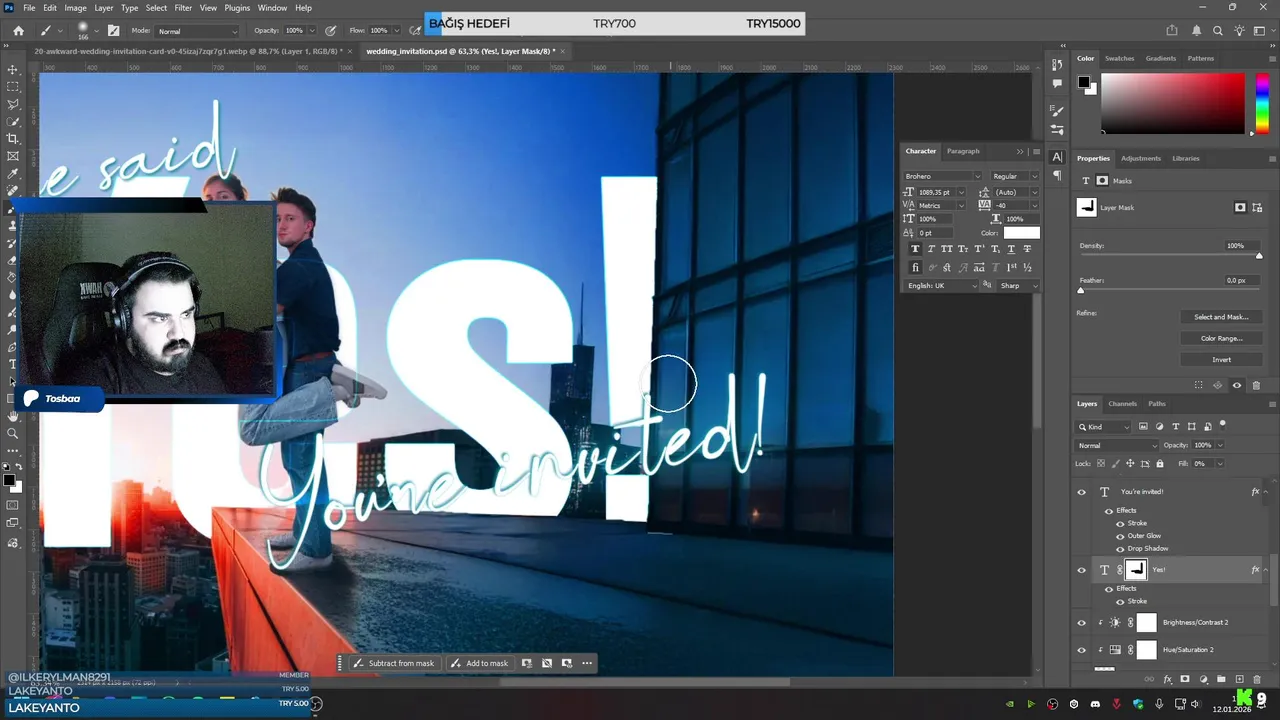This screenshot has height=720, width=1280.
Task: Click Subtract from mask button
Action: (393, 663)
